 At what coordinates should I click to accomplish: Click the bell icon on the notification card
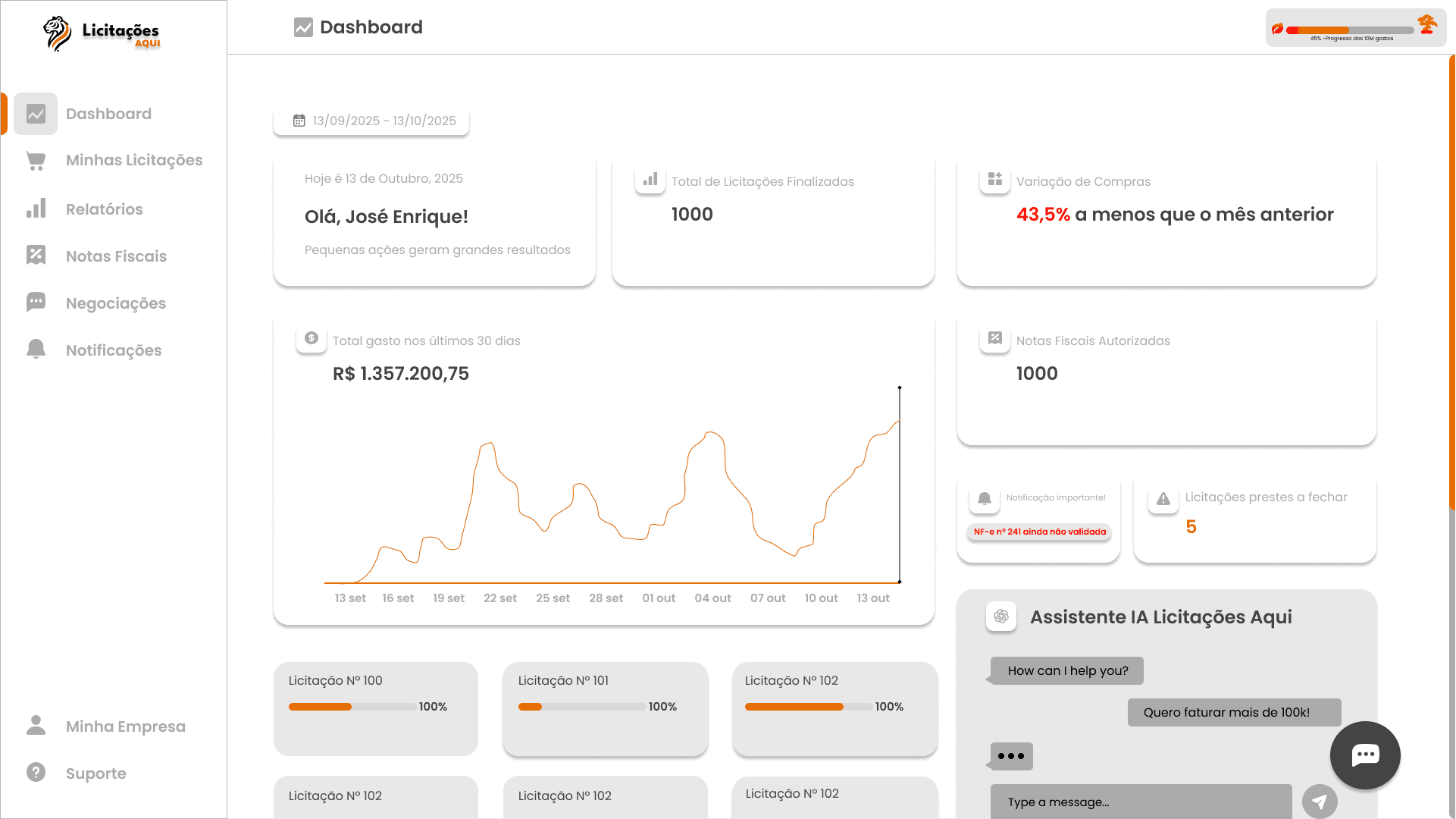tap(985, 499)
